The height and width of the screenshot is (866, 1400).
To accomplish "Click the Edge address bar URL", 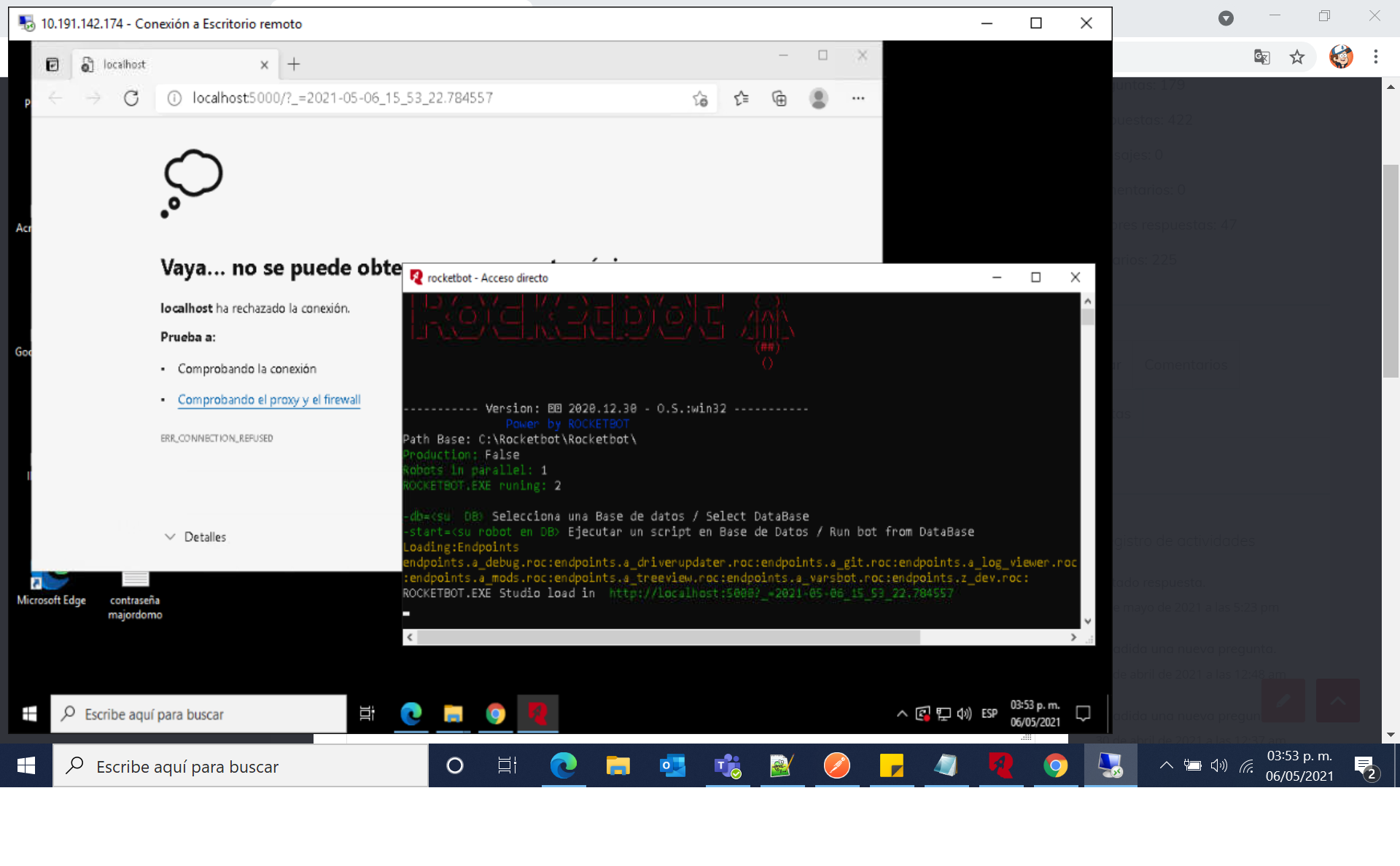I will tap(343, 98).
